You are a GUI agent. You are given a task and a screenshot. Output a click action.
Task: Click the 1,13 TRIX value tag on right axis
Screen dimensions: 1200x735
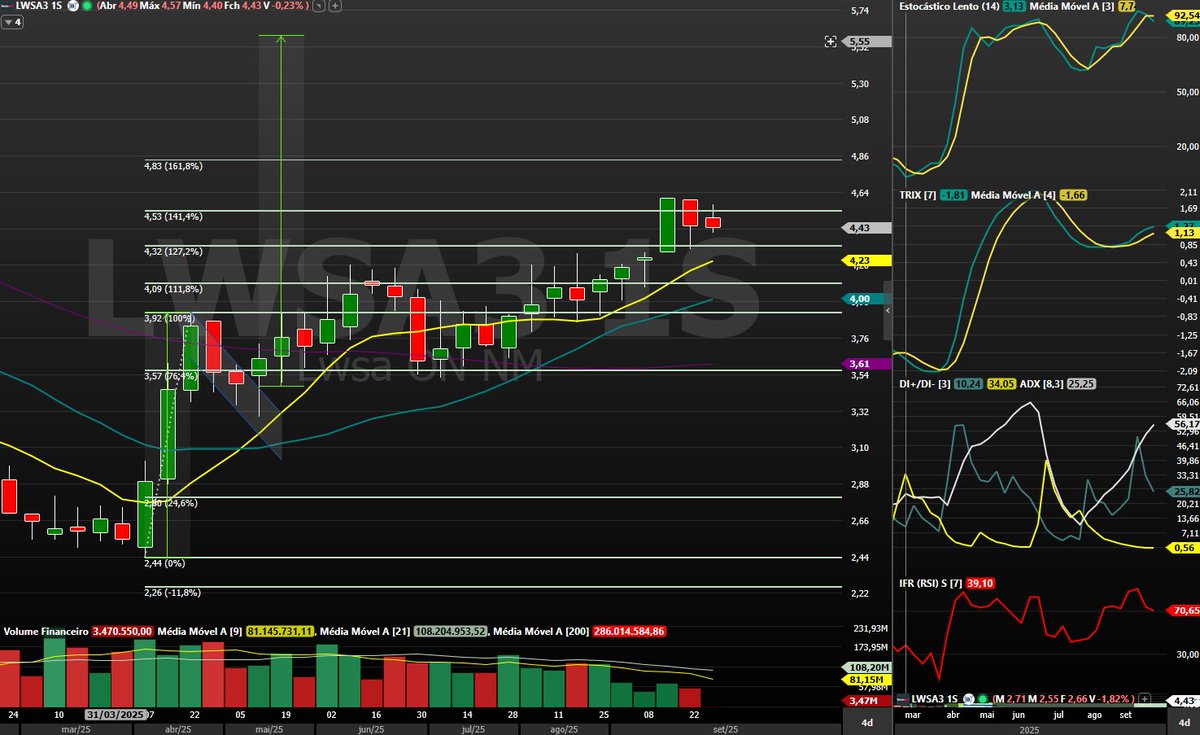[1184, 232]
